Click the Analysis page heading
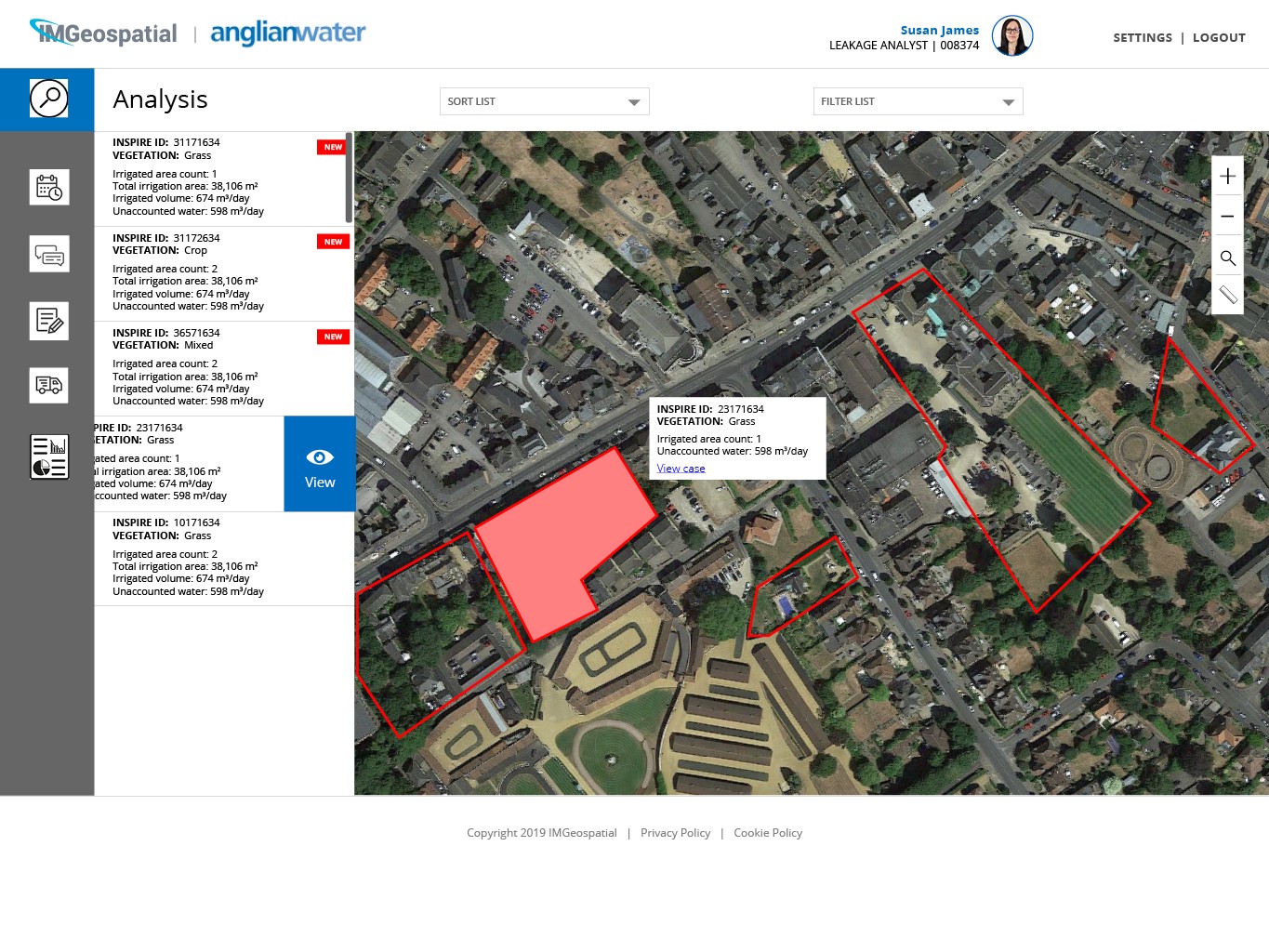 pos(160,99)
